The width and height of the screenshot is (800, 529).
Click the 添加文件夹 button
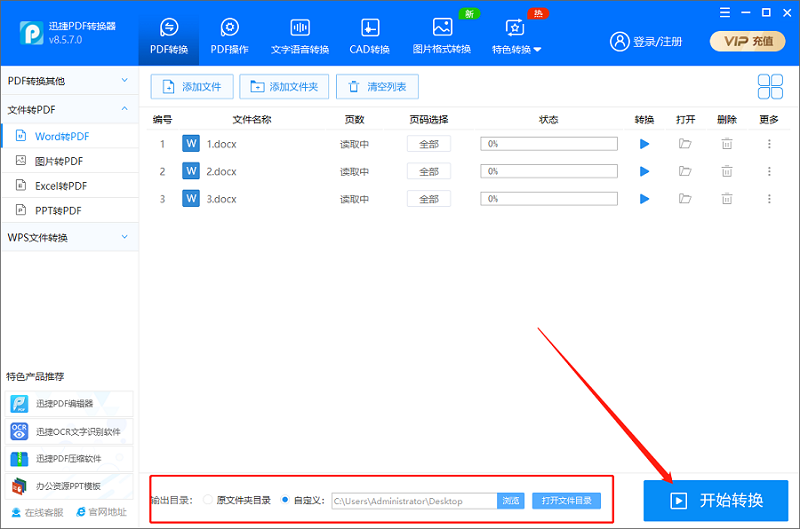284,87
